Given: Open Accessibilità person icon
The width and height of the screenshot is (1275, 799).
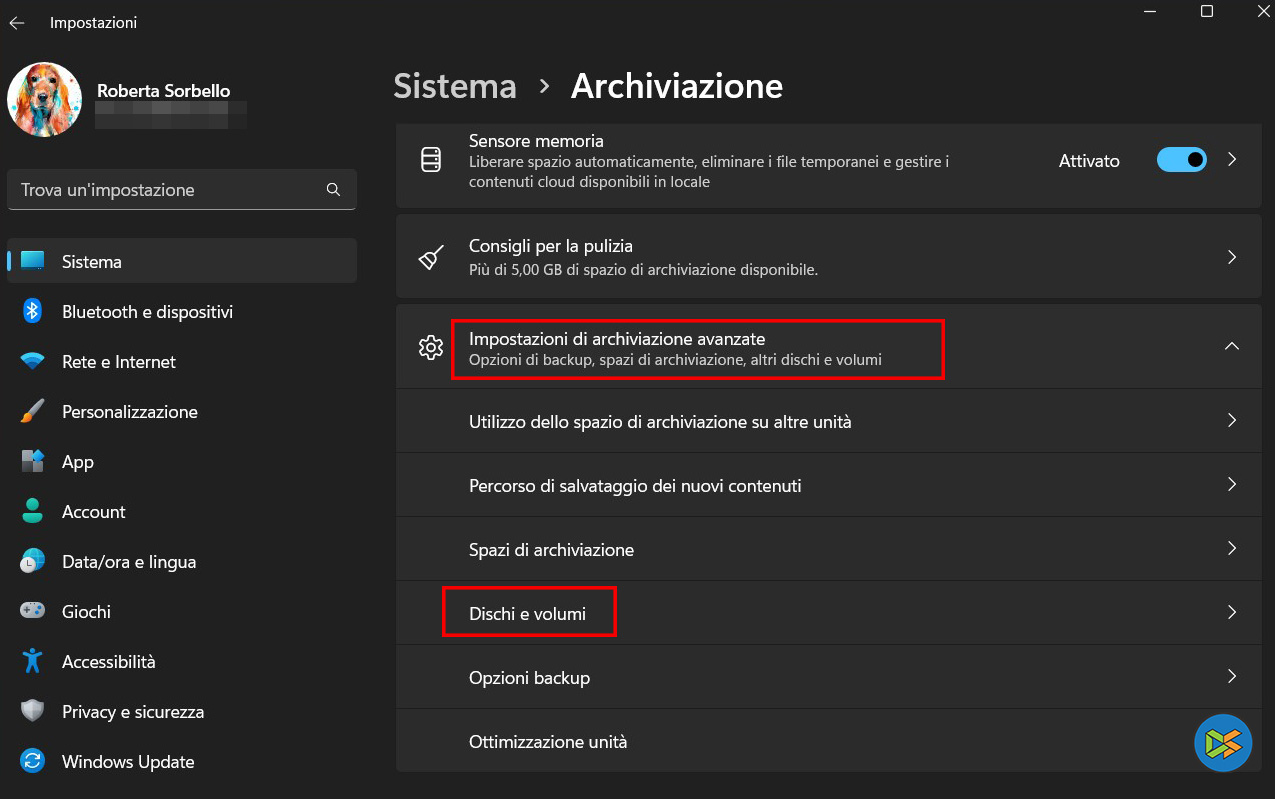Looking at the screenshot, I should (32, 661).
